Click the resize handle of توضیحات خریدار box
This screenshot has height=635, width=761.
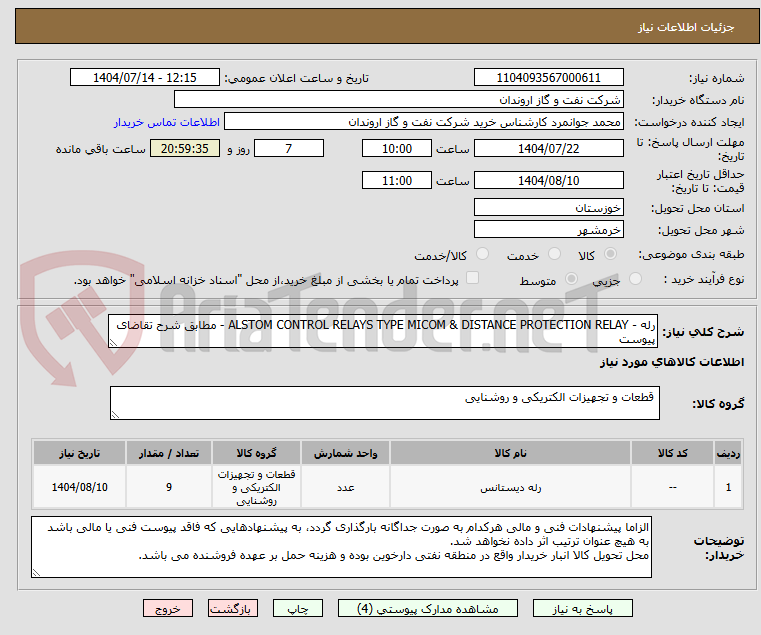(36, 573)
